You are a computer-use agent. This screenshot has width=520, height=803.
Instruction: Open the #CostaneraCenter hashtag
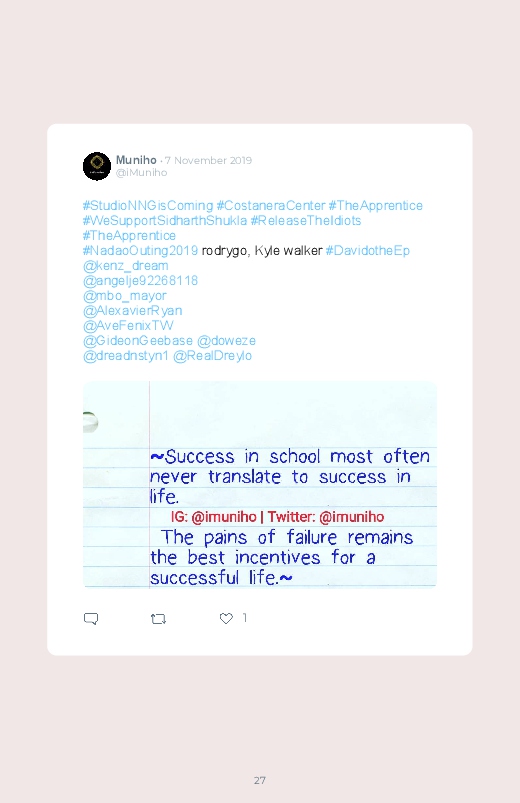coord(271,205)
